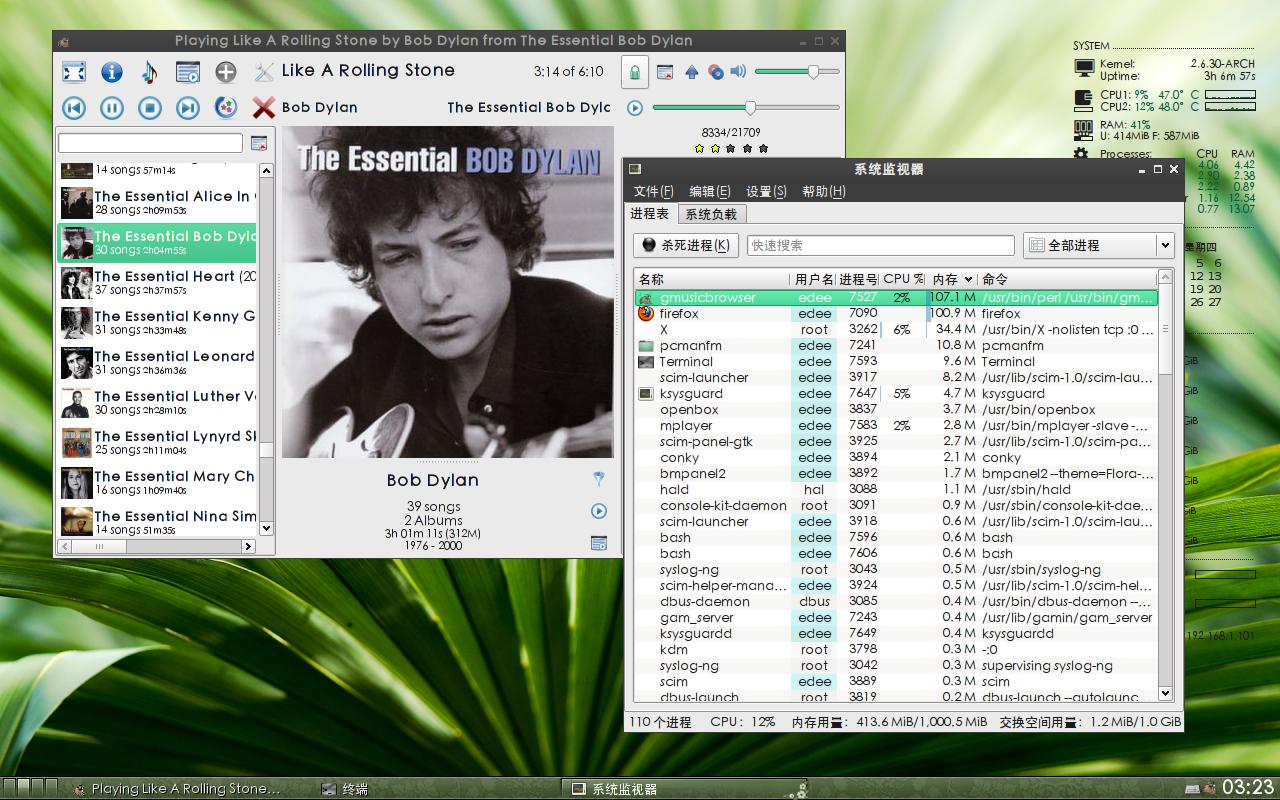The width and height of the screenshot is (1280, 800).
Task: Sort processes by CPU % column header
Action: pos(903,279)
